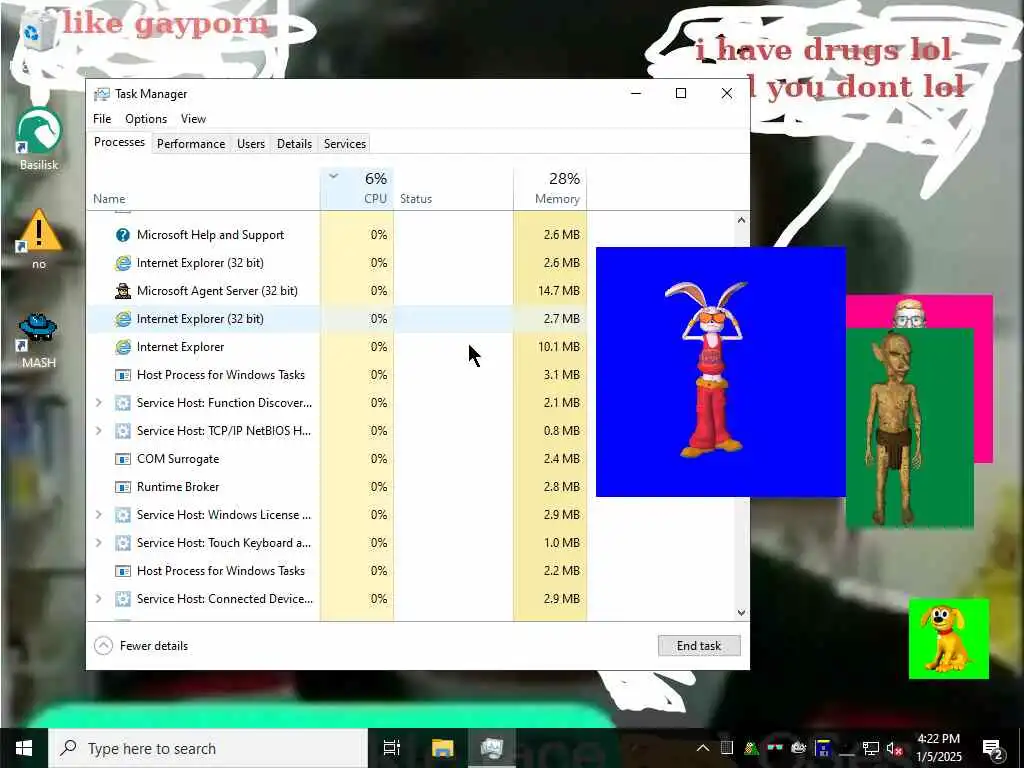
Task: Open the Options menu
Action: point(146,119)
